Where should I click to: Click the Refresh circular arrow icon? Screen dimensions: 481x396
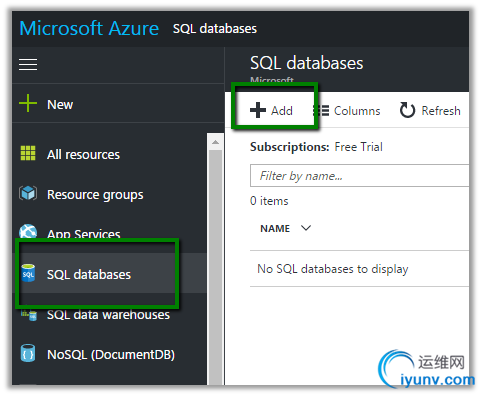407,110
